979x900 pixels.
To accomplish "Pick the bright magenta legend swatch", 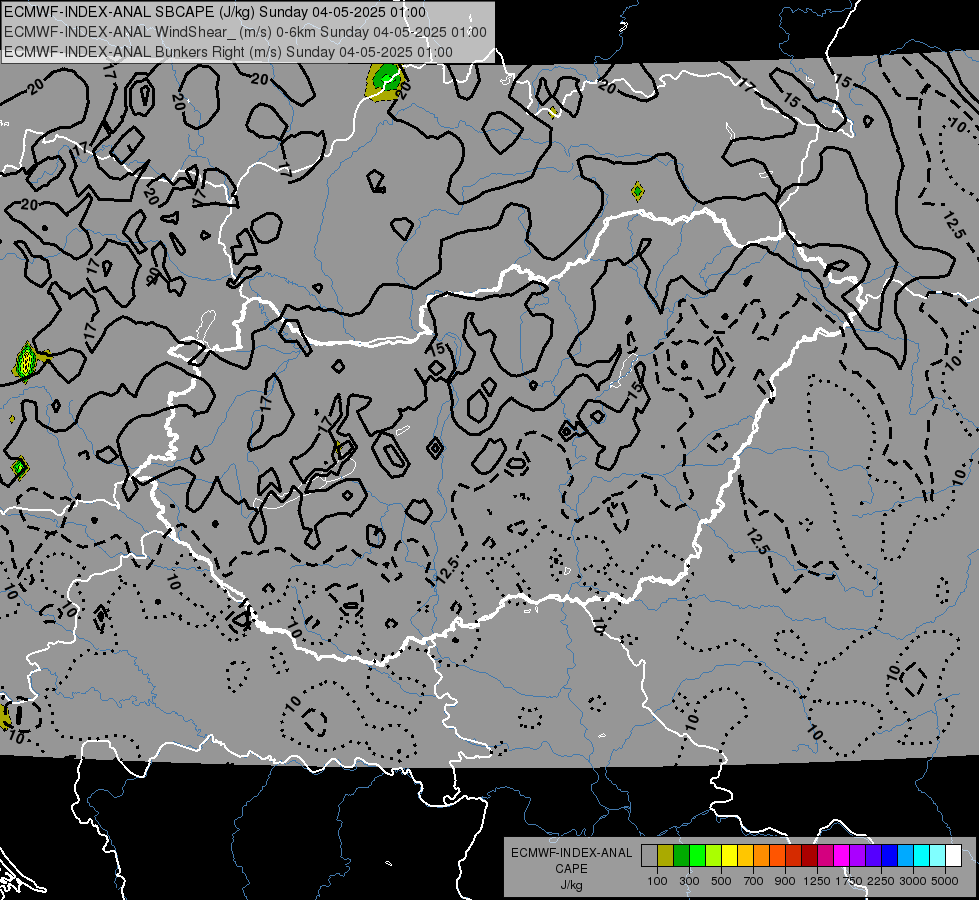I will pos(841,856).
